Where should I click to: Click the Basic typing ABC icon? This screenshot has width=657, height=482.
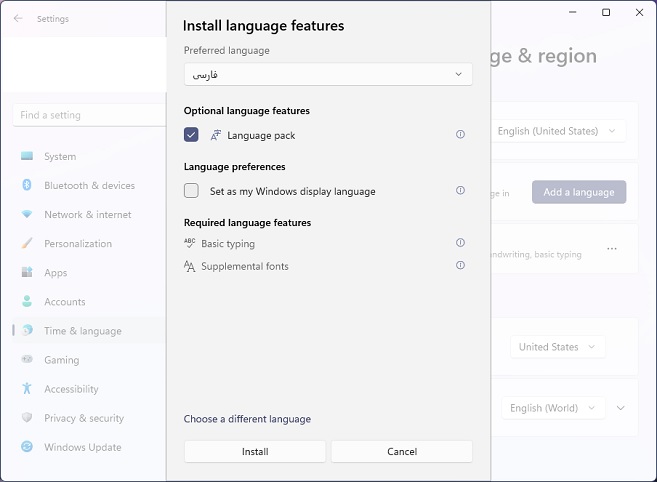pos(189,243)
